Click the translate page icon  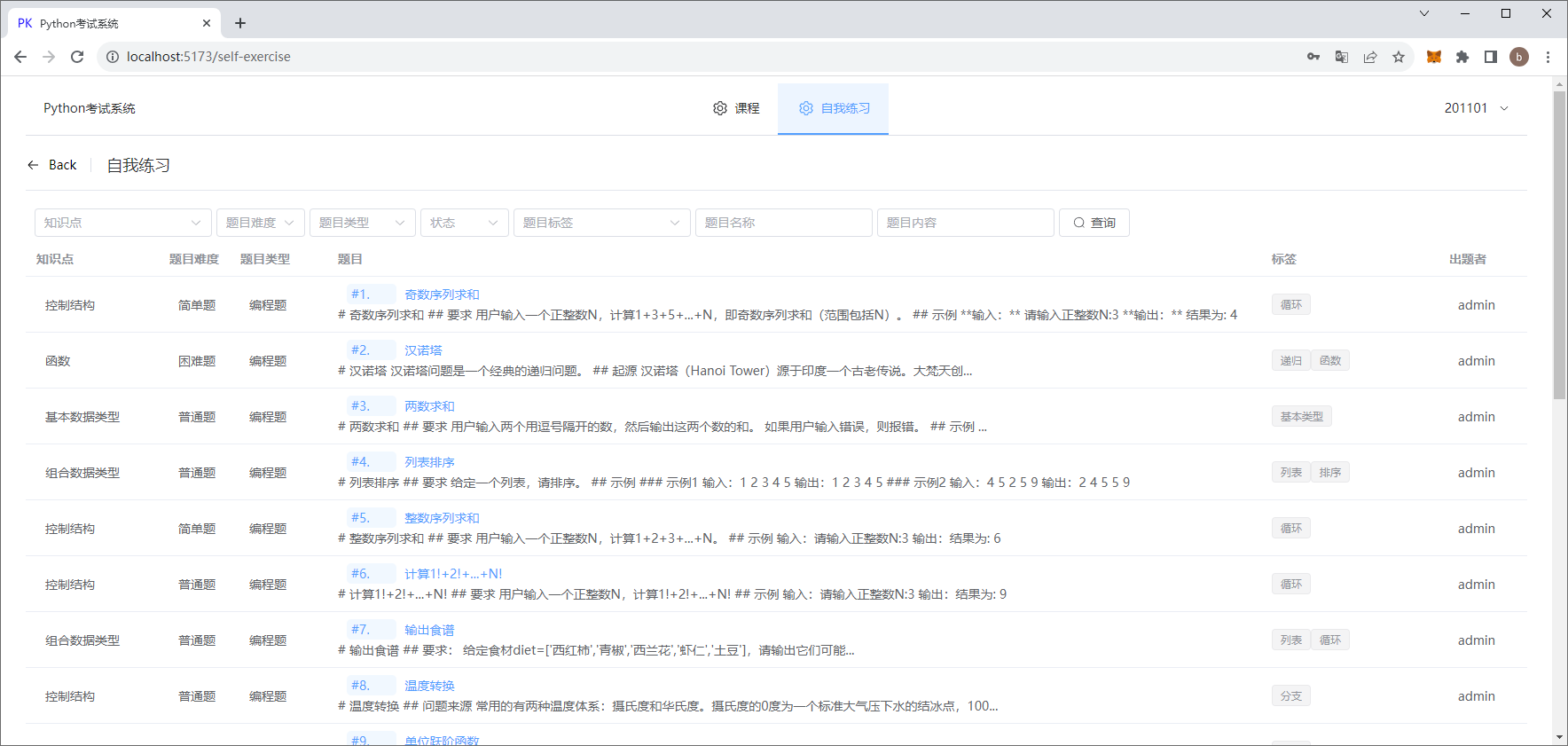coord(1342,57)
